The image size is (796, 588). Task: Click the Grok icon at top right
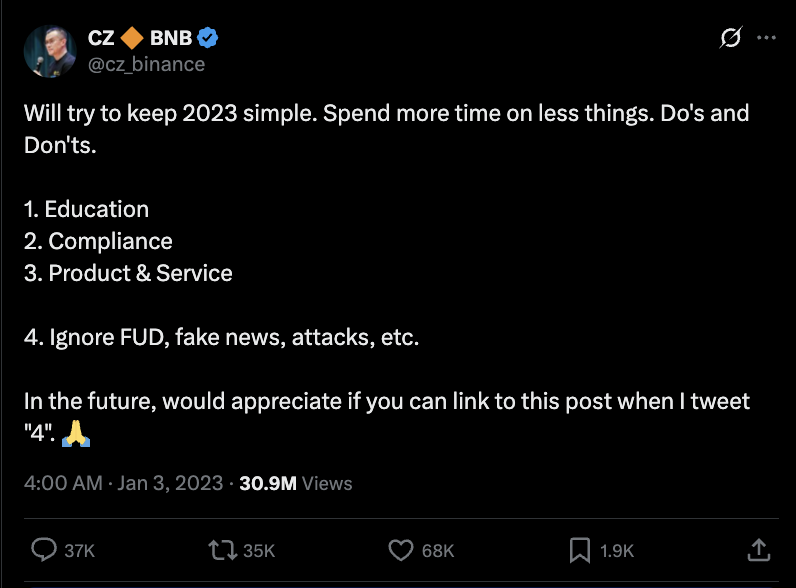(731, 38)
